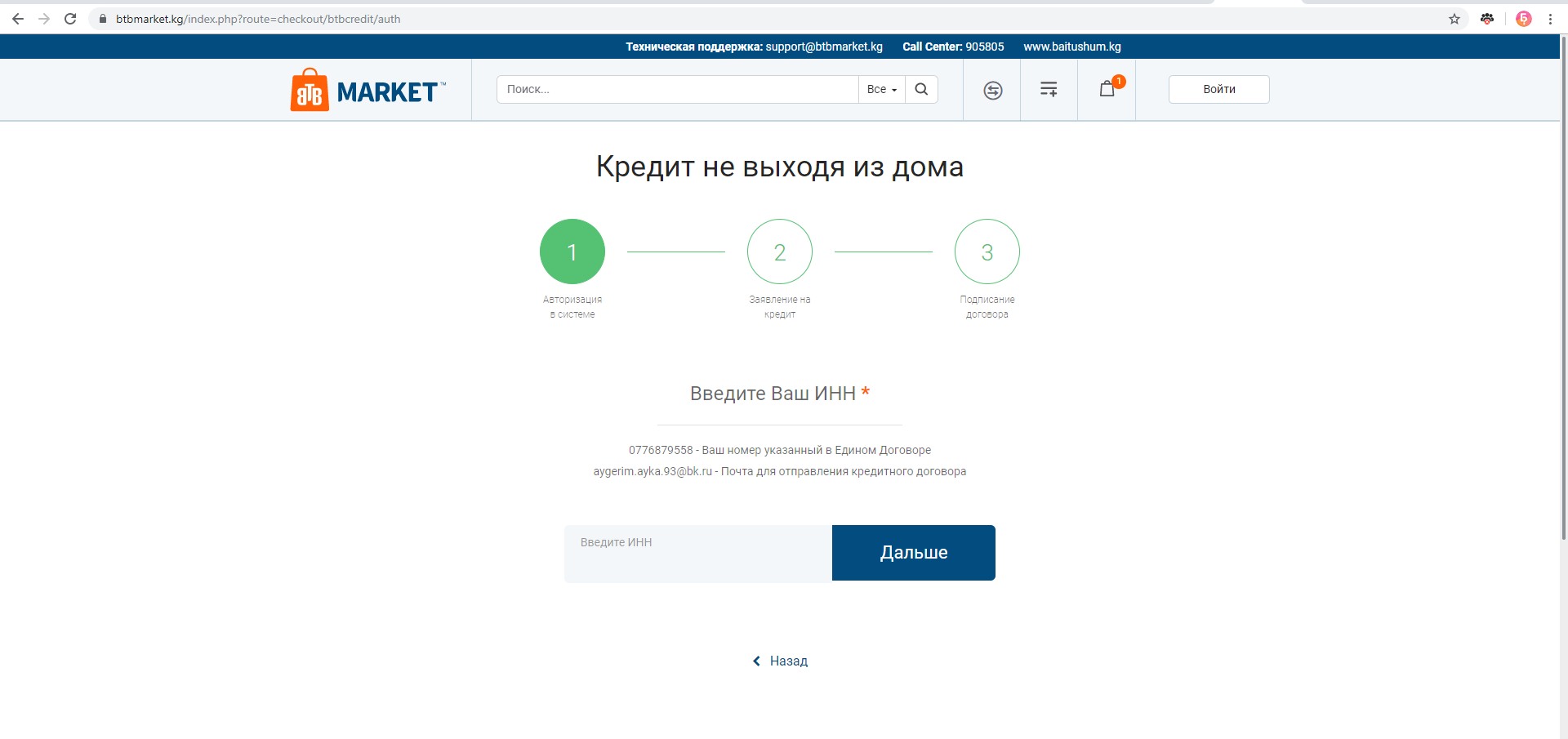Click the BTB Market logo

(x=367, y=90)
